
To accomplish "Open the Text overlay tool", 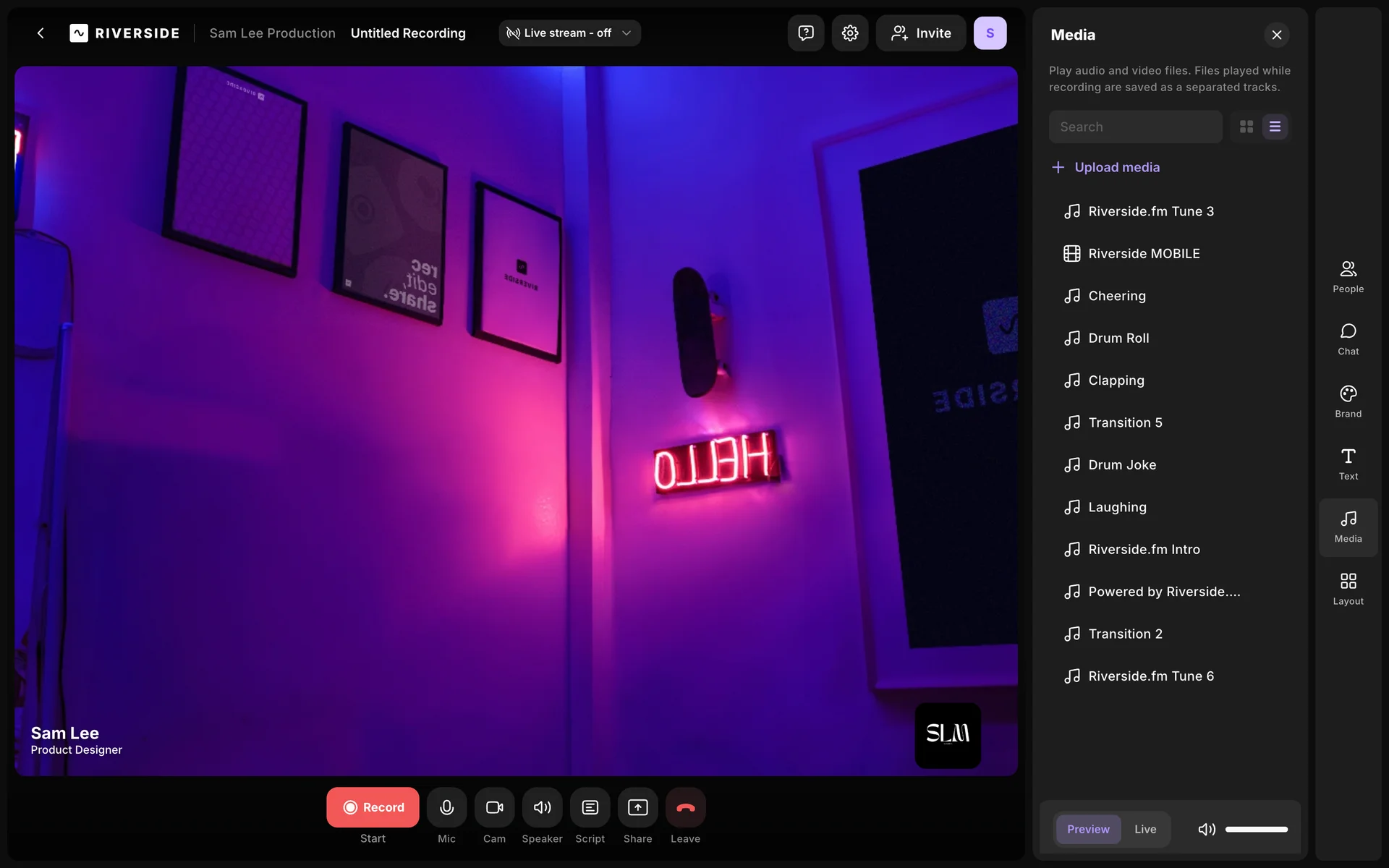I will tap(1348, 464).
